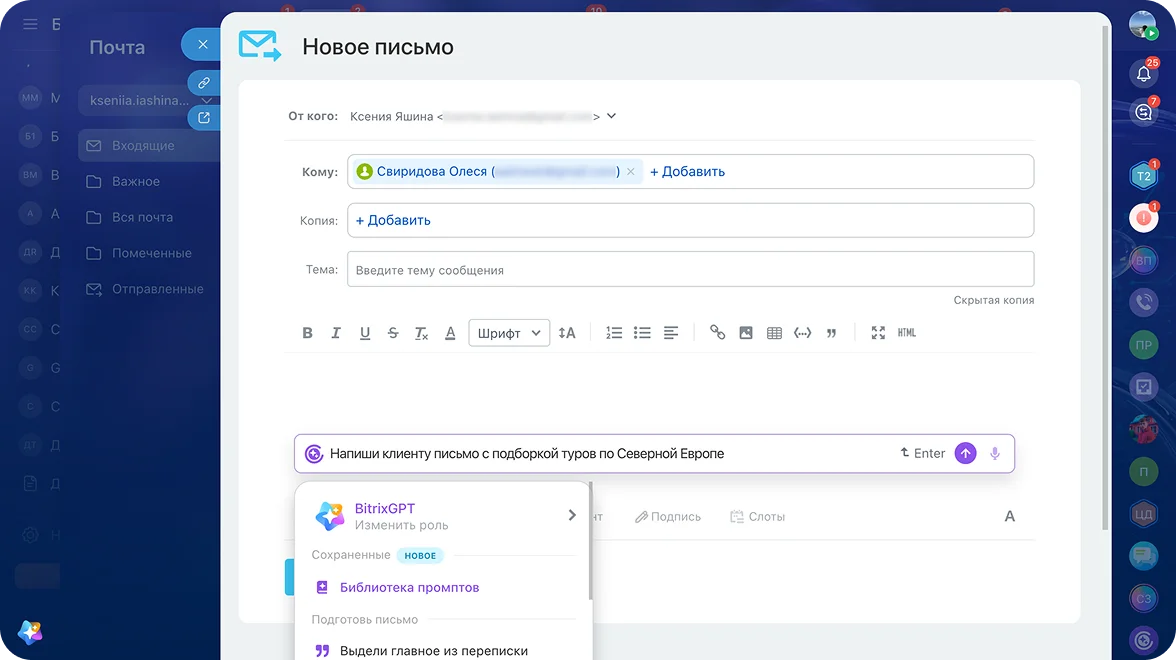Open BitrixGPT change role submenu

tap(446, 516)
